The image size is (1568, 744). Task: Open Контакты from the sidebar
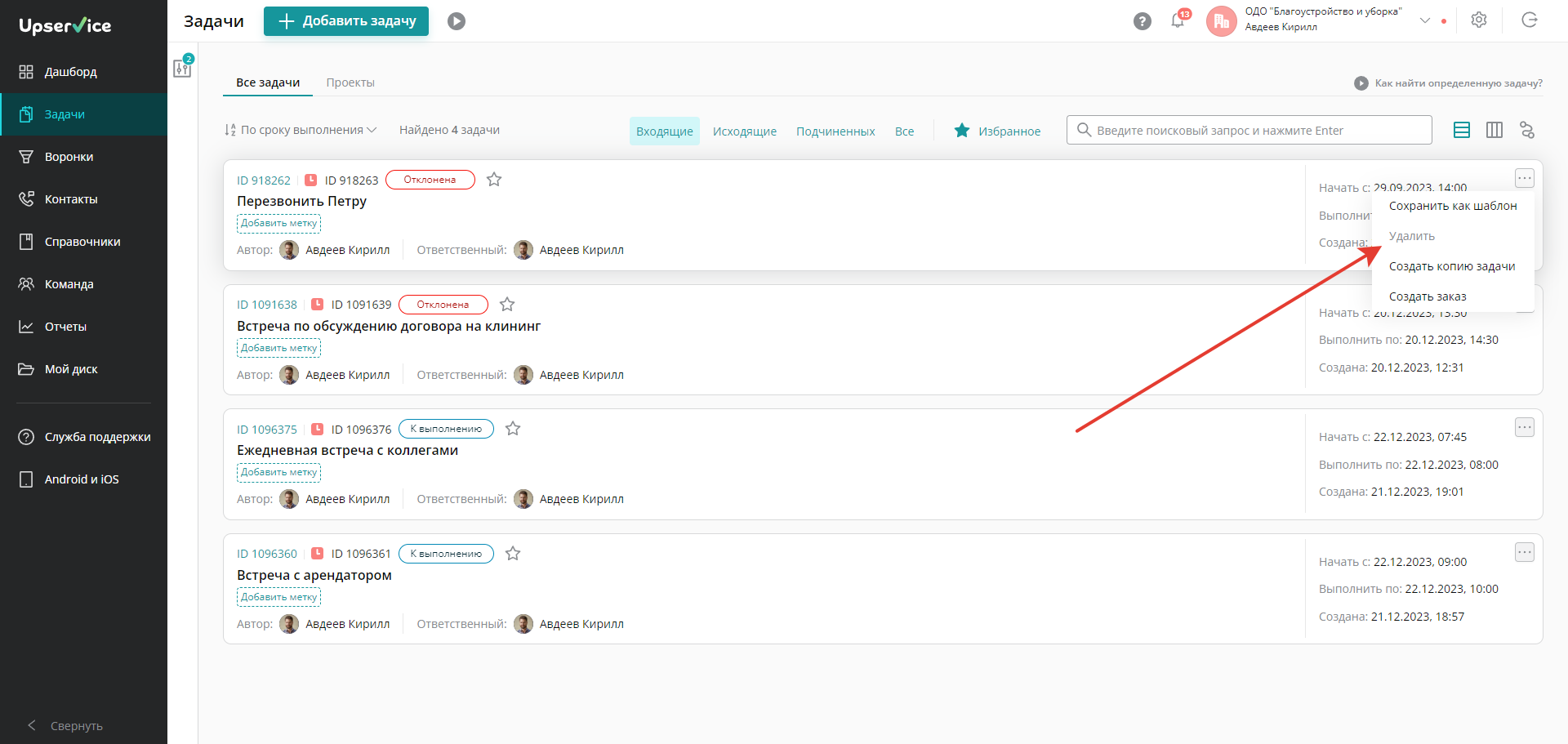(83, 199)
